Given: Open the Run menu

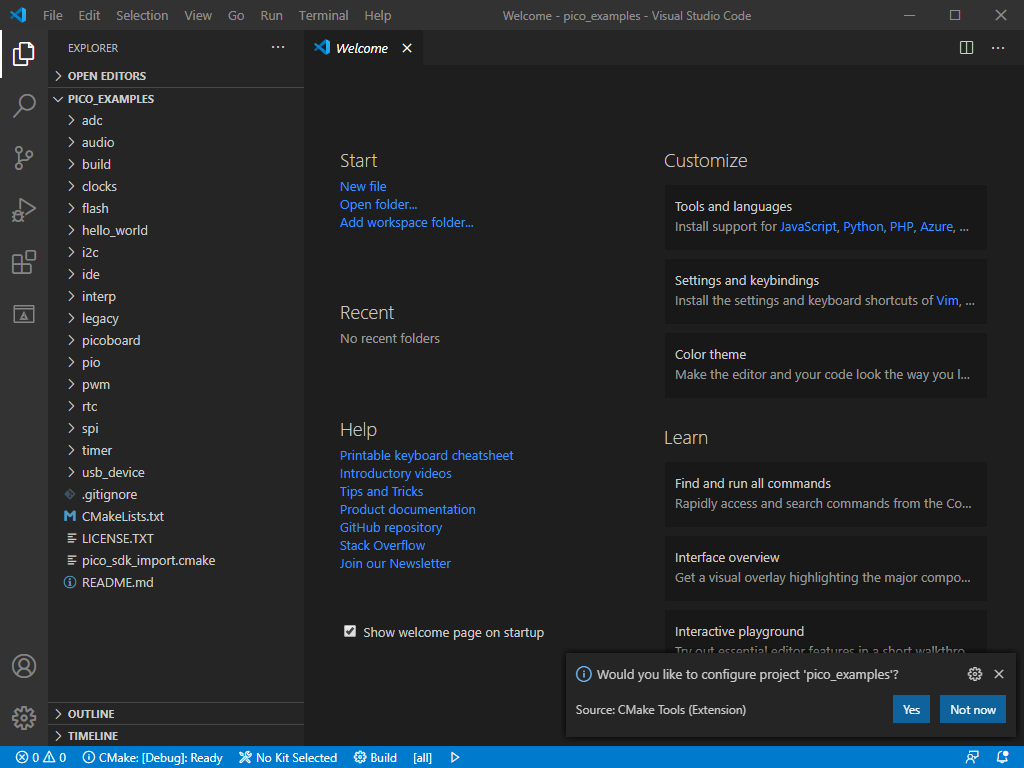Looking at the screenshot, I should coord(272,15).
